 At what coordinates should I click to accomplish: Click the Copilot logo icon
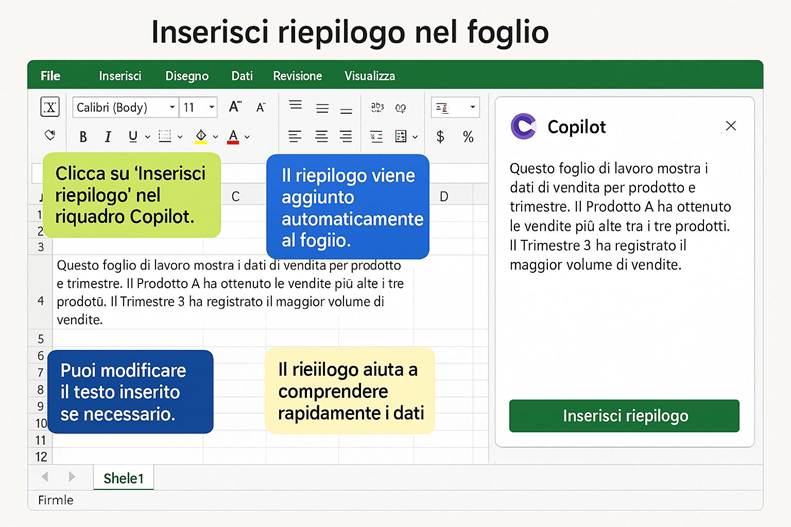click(523, 126)
